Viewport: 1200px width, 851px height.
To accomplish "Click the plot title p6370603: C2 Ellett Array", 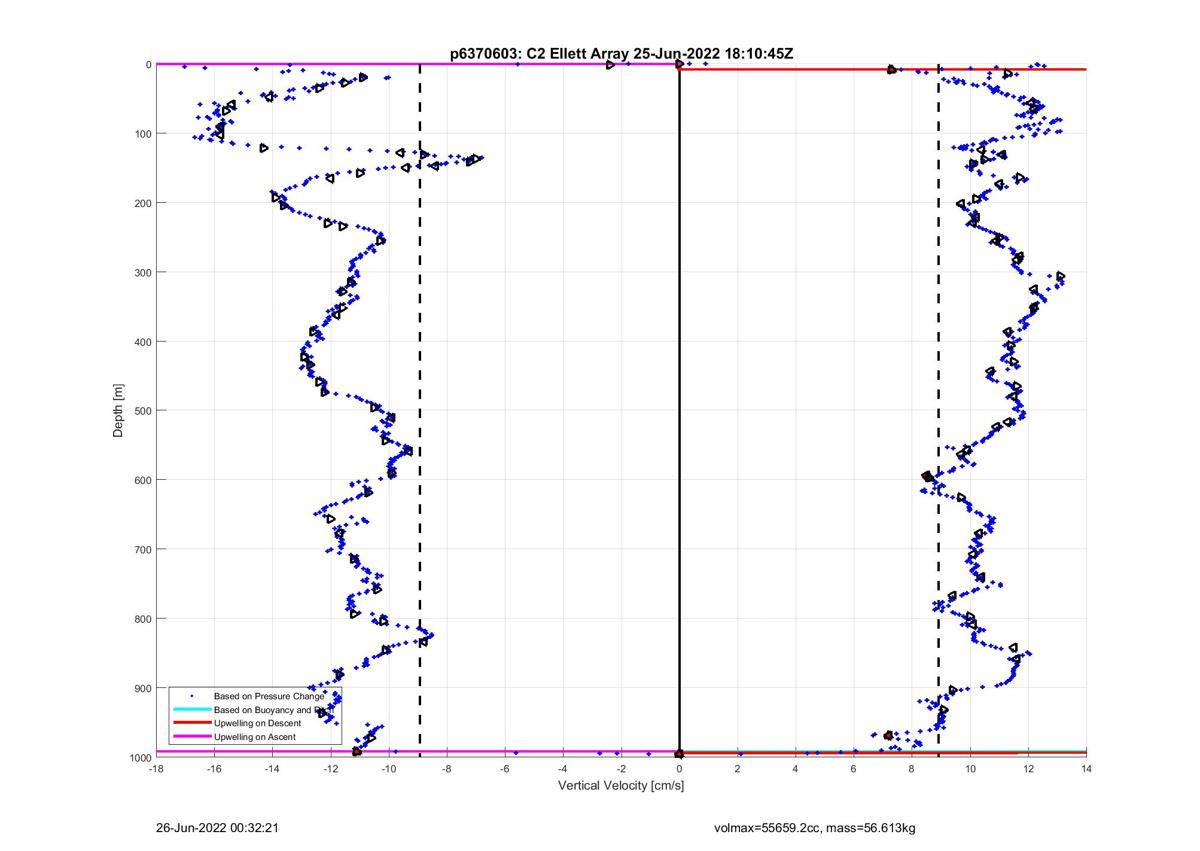I will coord(622,54).
